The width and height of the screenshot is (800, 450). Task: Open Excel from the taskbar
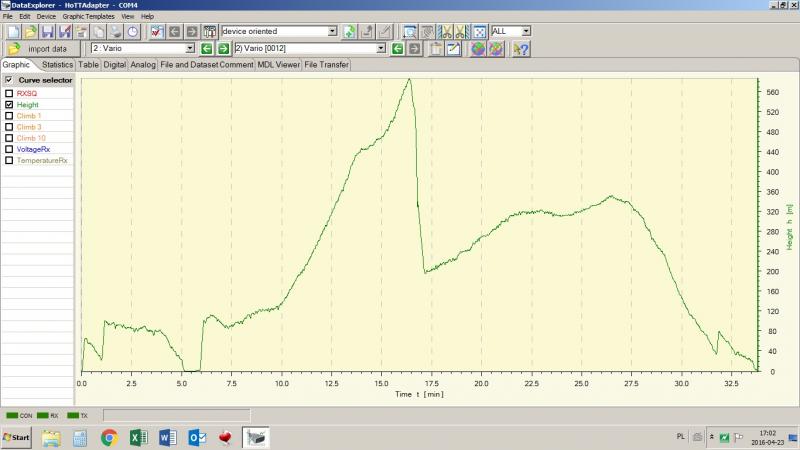click(x=139, y=437)
